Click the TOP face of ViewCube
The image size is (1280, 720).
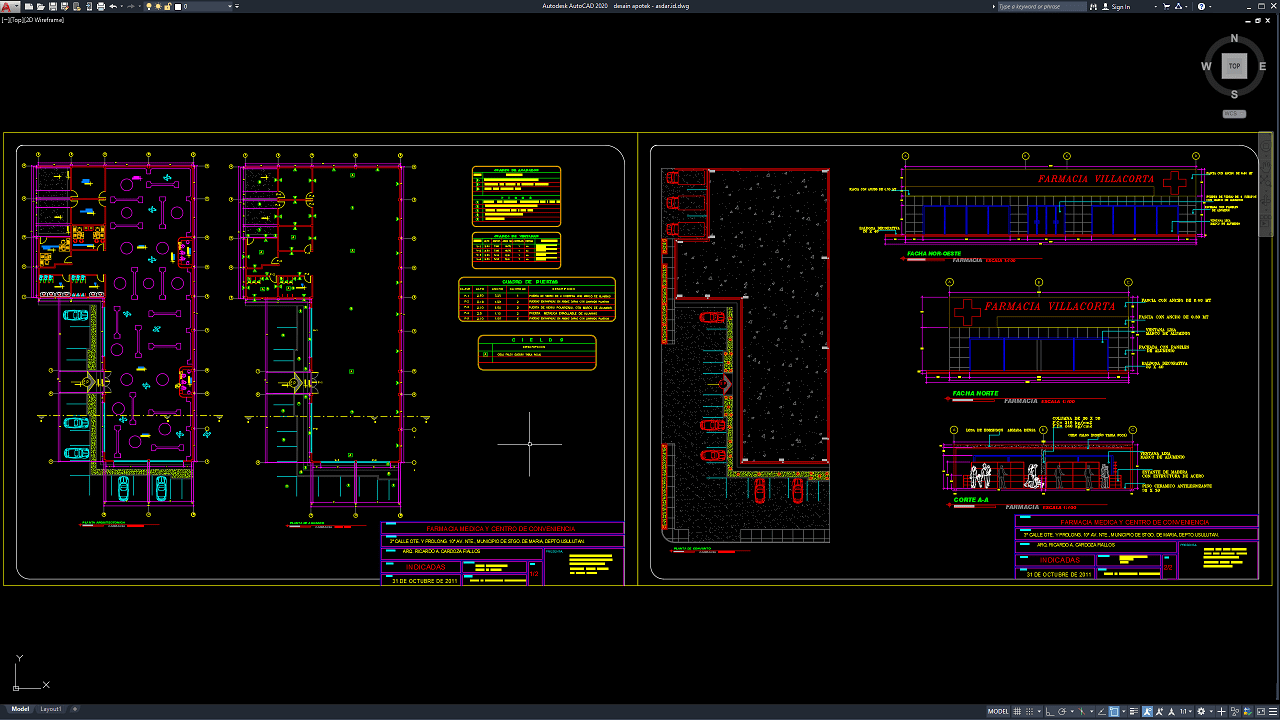tap(1234, 66)
